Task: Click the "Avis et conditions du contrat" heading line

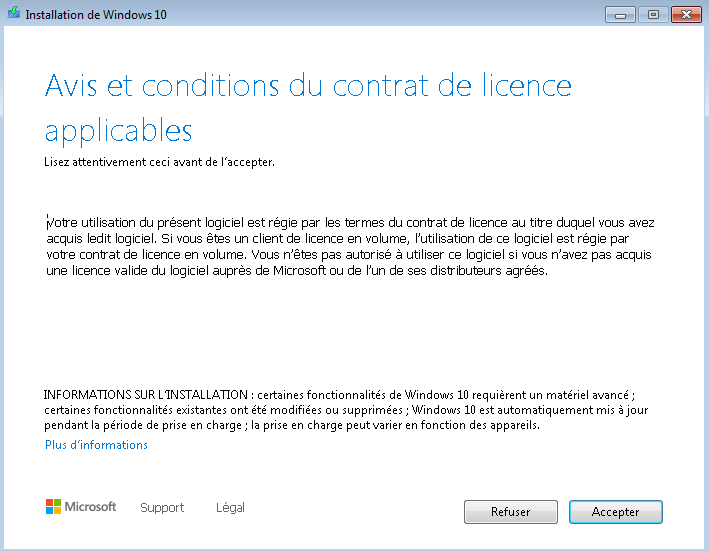Action: tap(308, 85)
